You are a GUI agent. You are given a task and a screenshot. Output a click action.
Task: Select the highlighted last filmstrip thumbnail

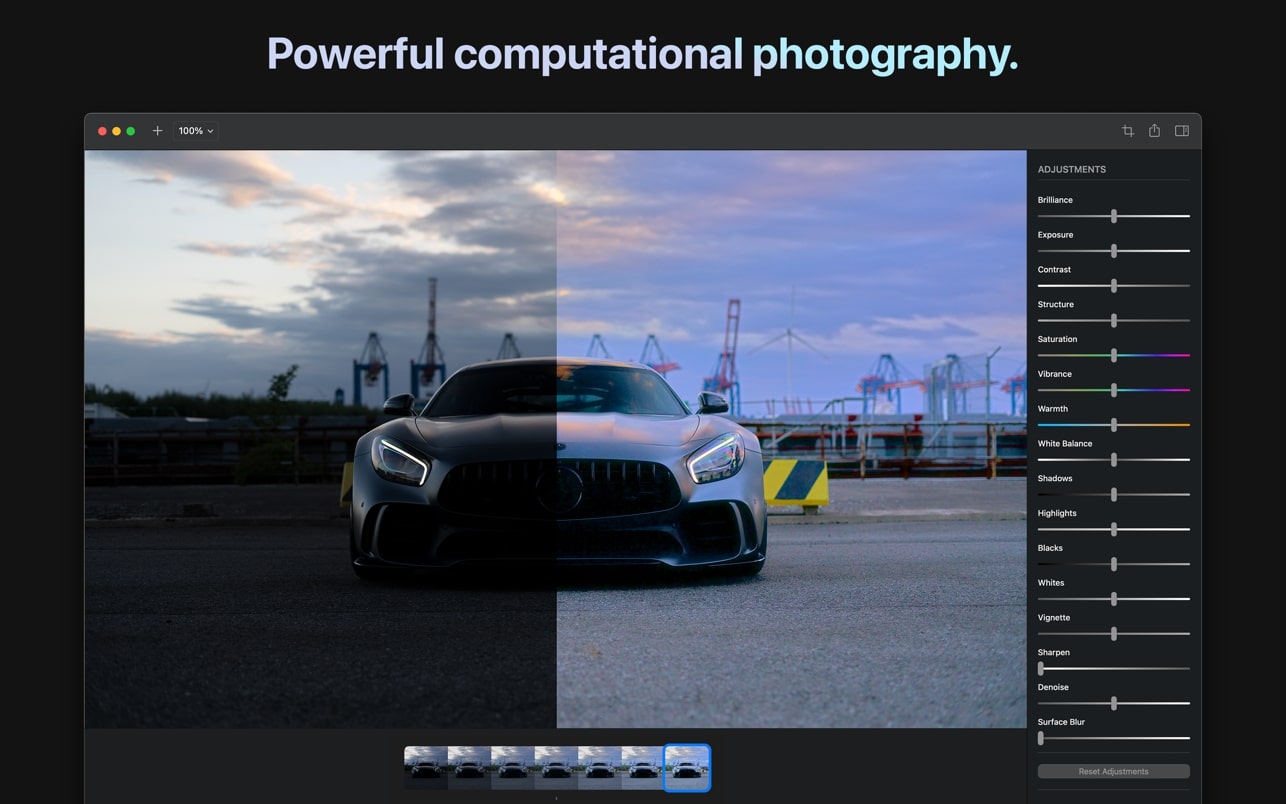coord(687,768)
